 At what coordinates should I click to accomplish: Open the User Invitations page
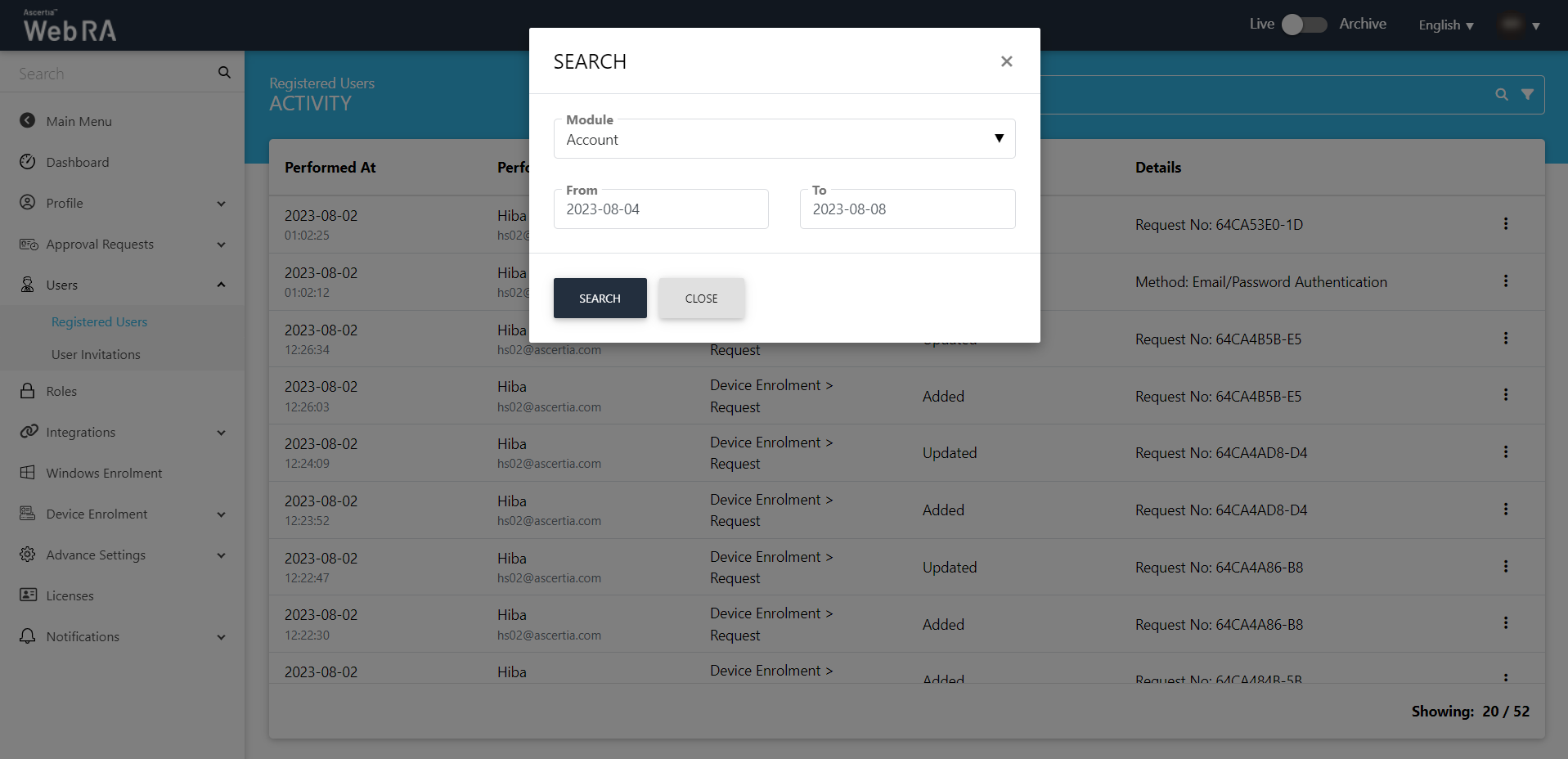pyautogui.click(x=96, y=354)
